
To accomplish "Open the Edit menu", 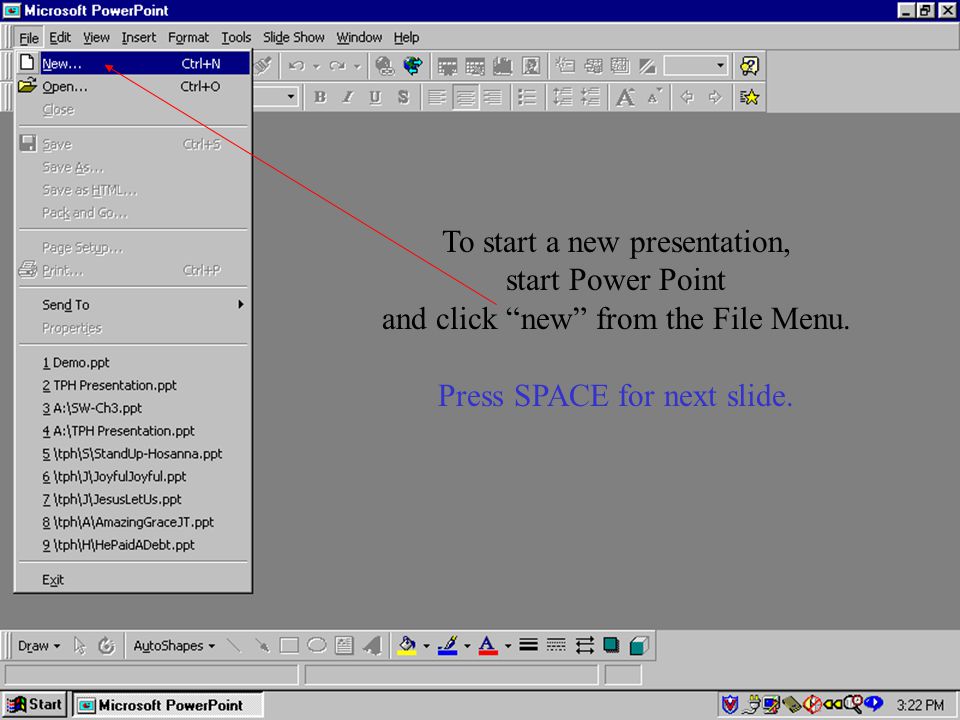I will pyautogui.click(x=59, y=37).
